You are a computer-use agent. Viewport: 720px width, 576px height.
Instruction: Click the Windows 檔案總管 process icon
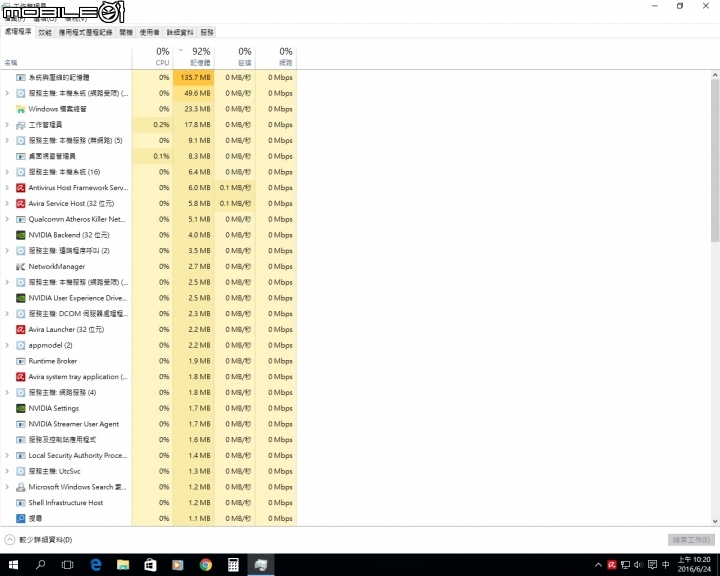pyautogui.click(x=20, y=109)
